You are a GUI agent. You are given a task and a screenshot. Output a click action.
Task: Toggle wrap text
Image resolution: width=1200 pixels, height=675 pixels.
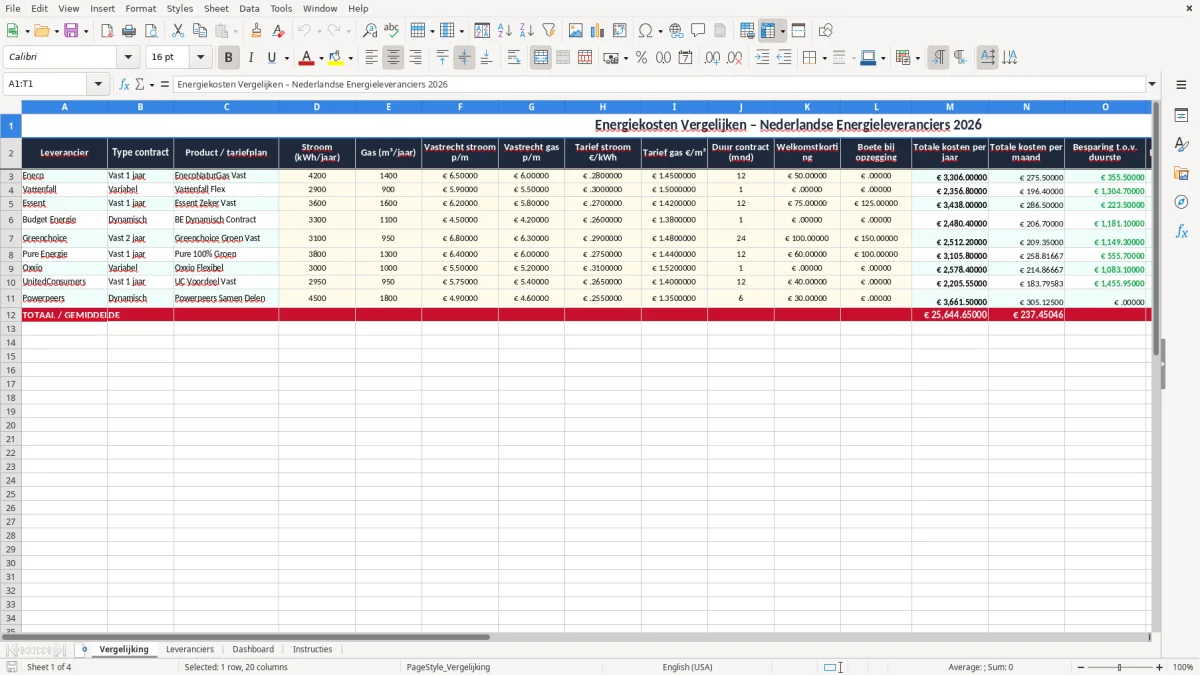pyautogui.click(x=514, y=58)
